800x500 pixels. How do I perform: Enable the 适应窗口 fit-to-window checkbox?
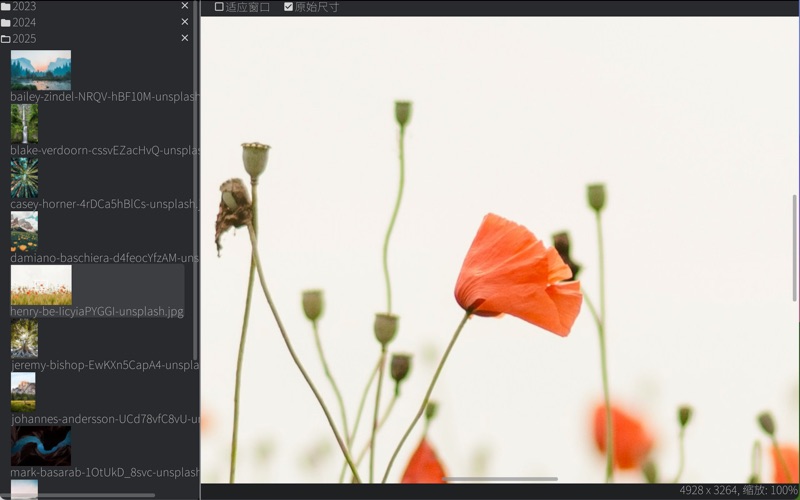220,7
